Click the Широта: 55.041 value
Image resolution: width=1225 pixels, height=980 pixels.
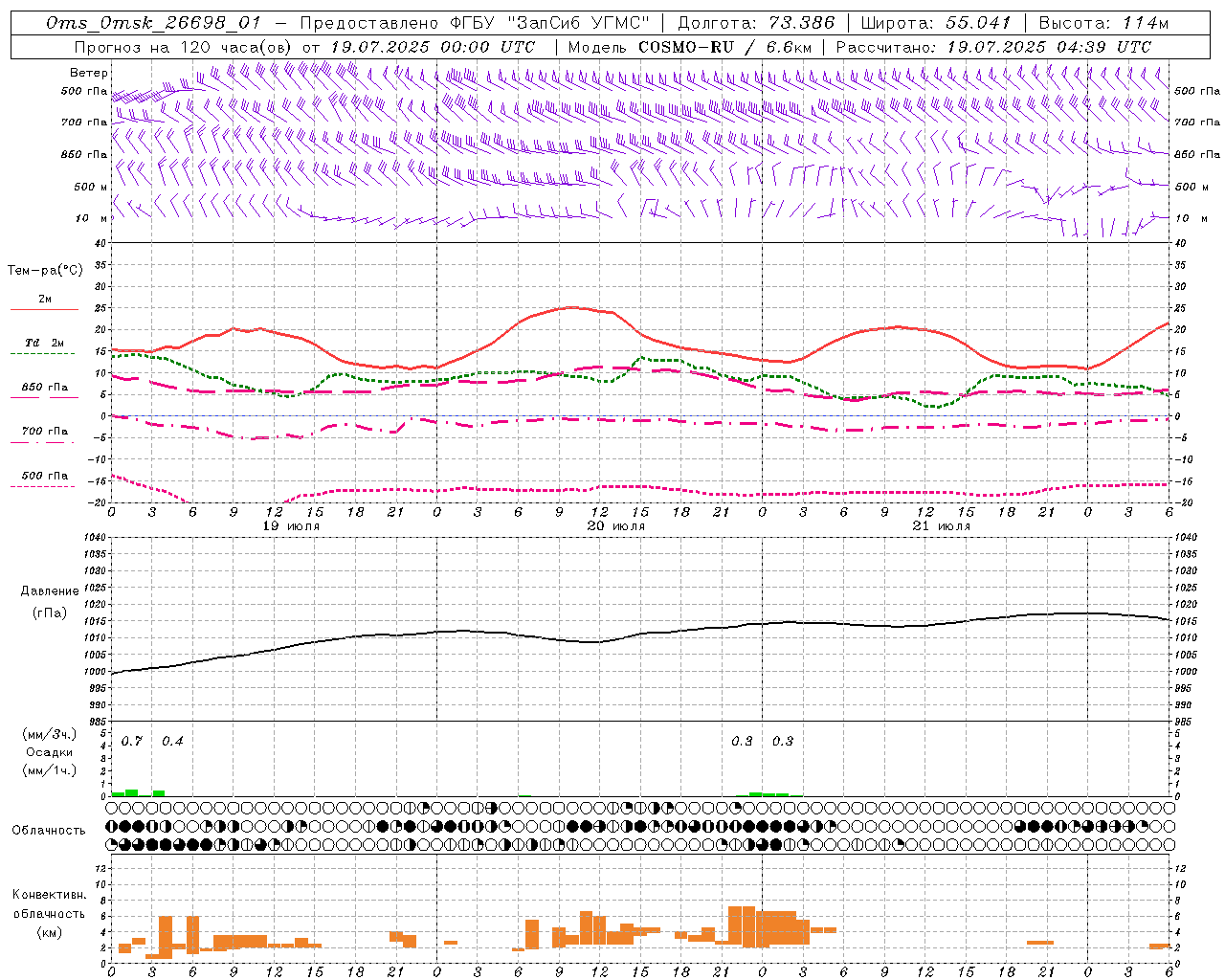(936, 23)
